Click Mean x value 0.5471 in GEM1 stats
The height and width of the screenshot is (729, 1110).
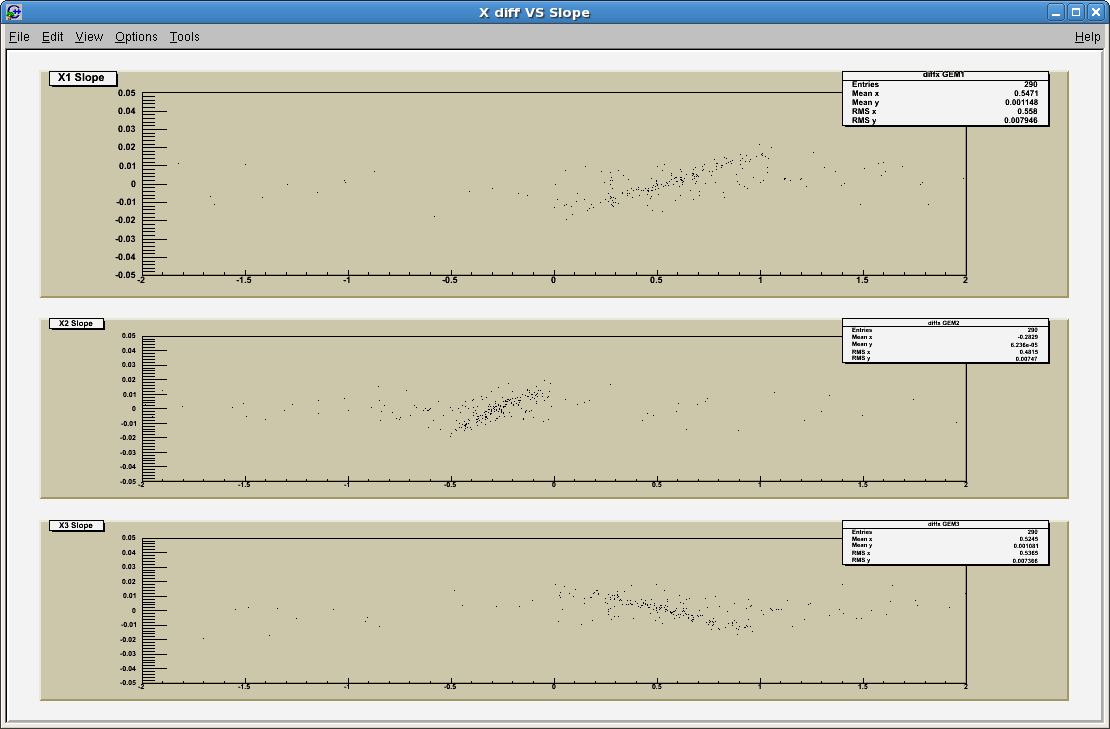pos(1026,93)
